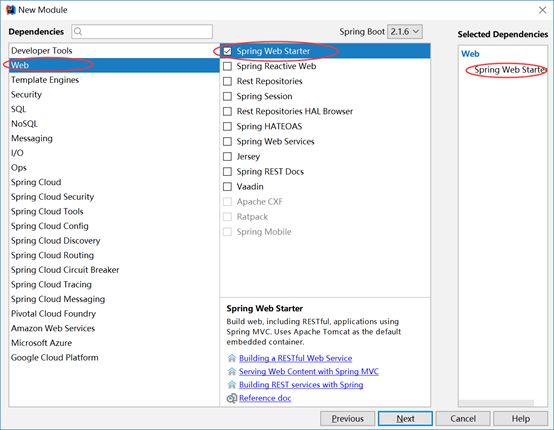The height and width of the screenshot is (430, 554).
Task: Select Amazon Web Services category
Action: pyautogui.click(x=114, y=329)
